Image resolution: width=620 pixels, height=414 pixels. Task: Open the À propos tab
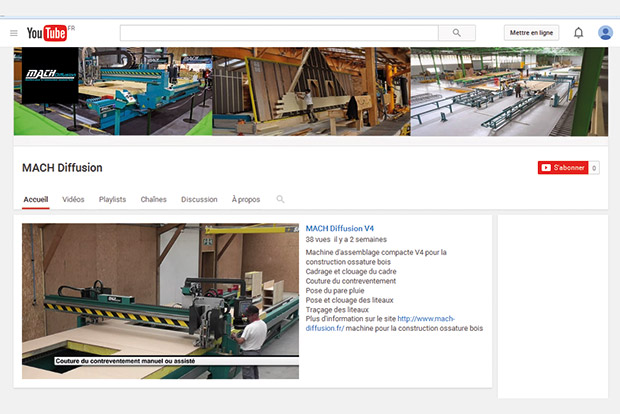coord(246,199)
